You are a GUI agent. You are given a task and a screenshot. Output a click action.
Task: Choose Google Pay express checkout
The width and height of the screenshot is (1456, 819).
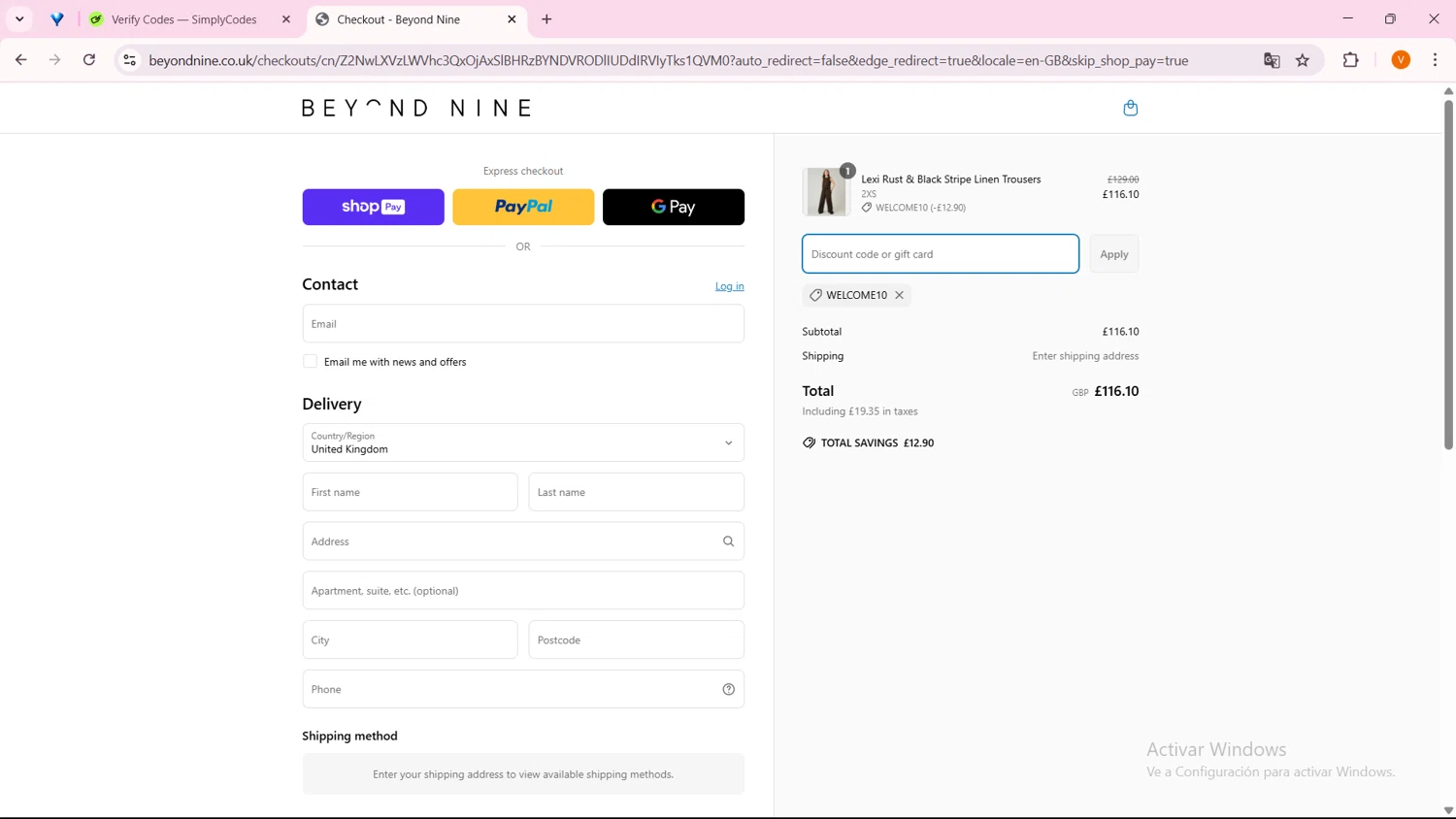[x=674, y=207]
